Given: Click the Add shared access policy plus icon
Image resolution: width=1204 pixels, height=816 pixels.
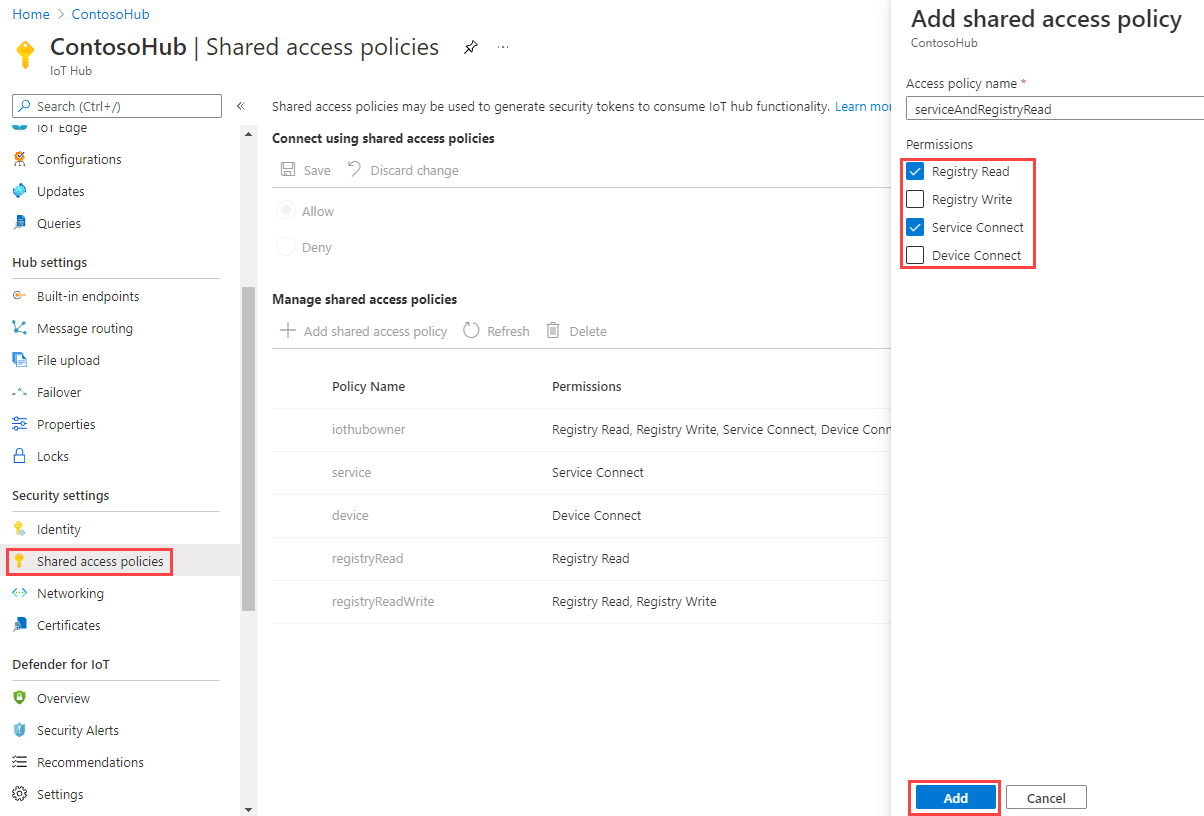Looking at the screenshot, I should click(288, 331).
